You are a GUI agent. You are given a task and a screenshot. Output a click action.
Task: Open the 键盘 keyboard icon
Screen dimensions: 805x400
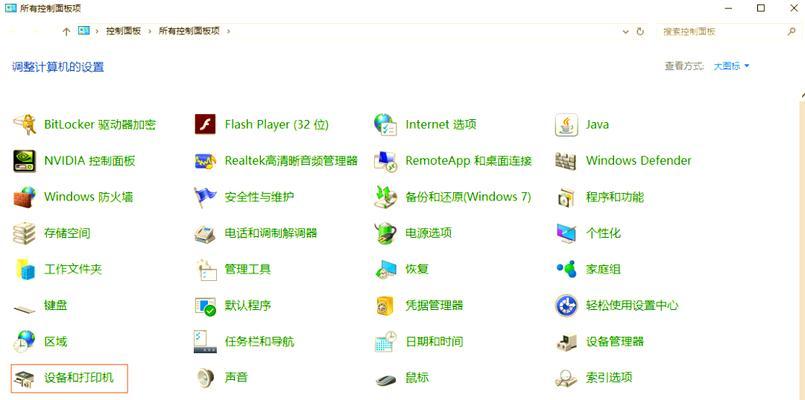pyautogui.click(x=24, y=308)
